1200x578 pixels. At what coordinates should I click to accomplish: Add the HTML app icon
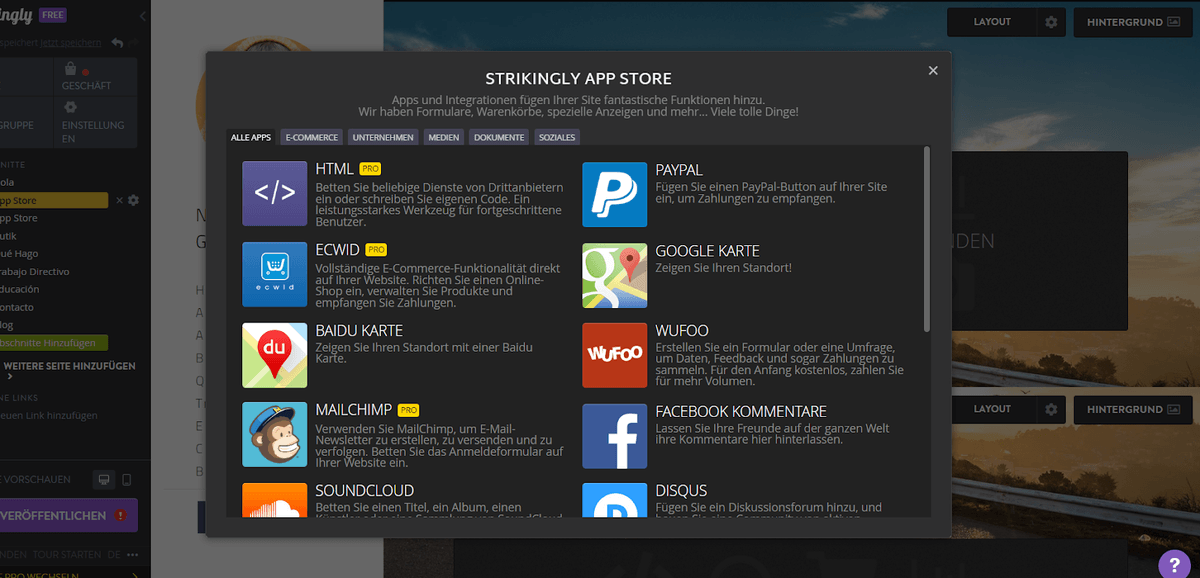pyautogui.click(x=275, y=194)
